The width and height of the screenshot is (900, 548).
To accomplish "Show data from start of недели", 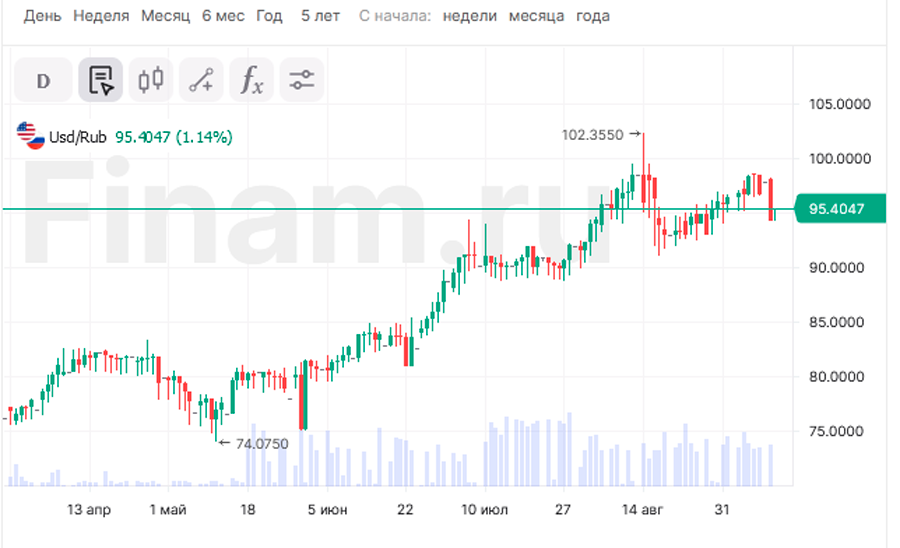I will 469,16.
